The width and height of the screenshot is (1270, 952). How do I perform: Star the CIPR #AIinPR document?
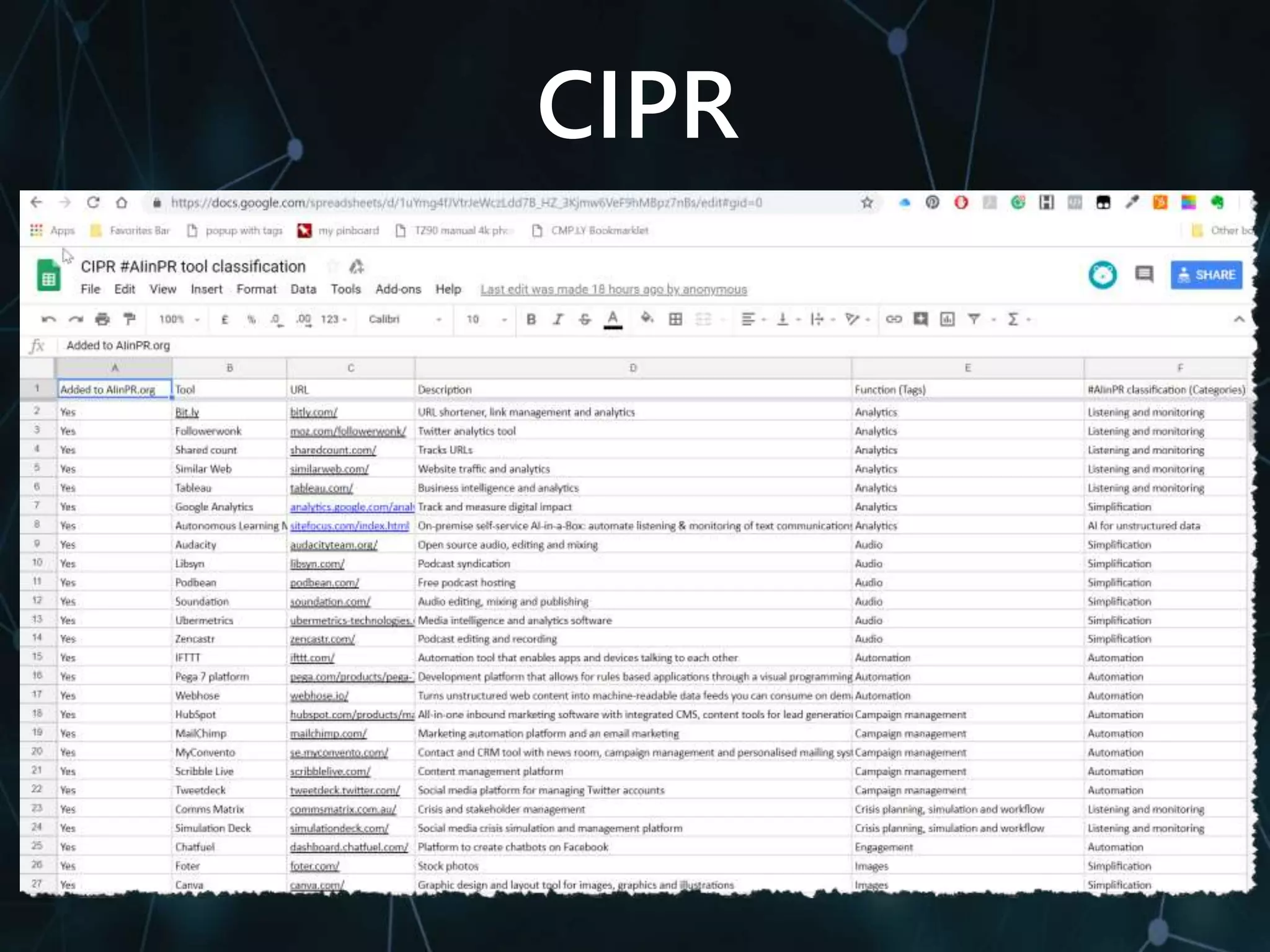coord(333,267)
